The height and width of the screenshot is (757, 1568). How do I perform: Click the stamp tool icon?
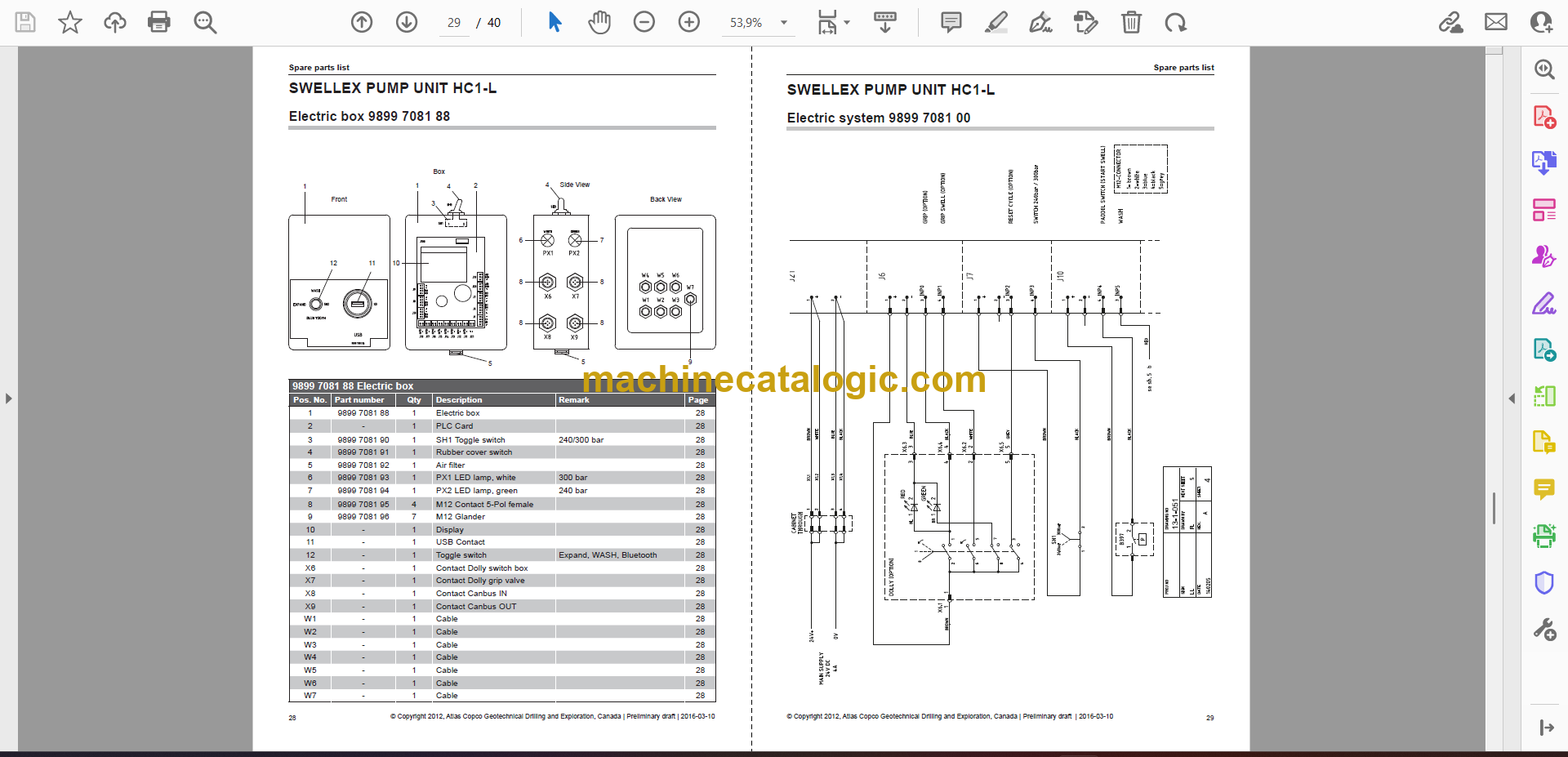(1085, 22)
